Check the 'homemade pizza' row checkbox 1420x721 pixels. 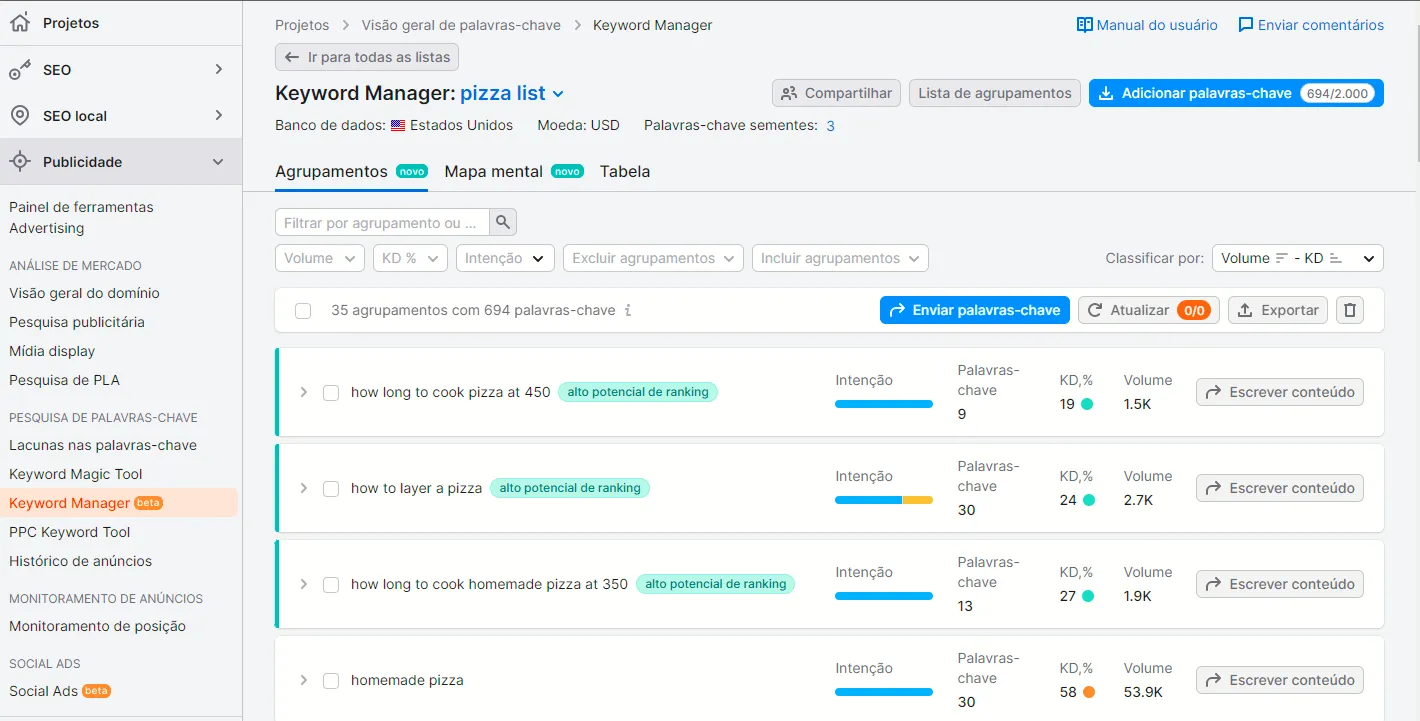point(331,681)
